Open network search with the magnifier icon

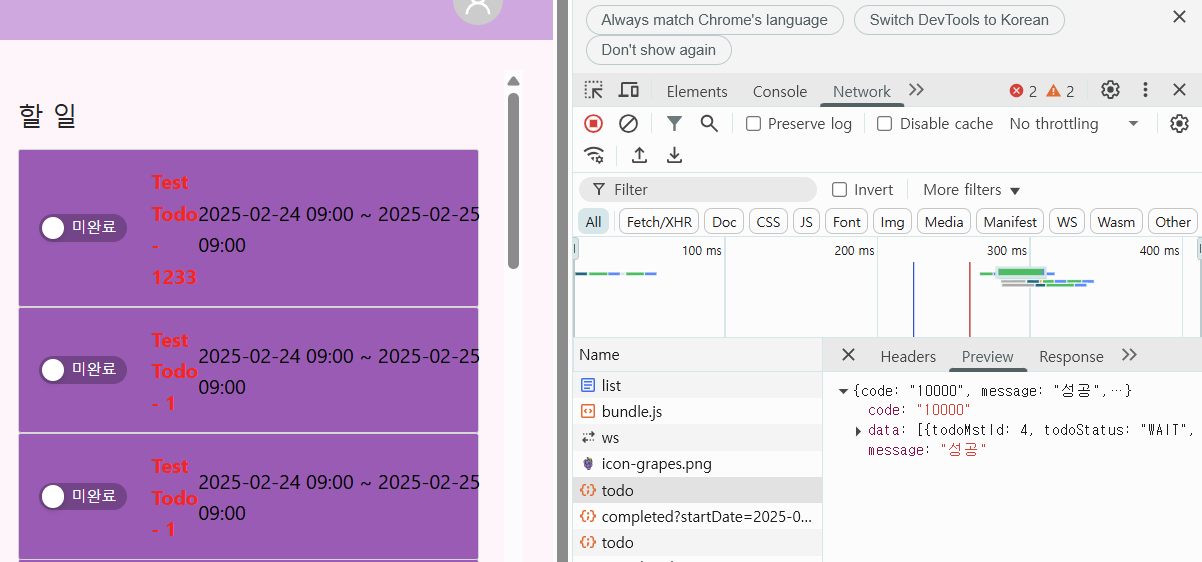coord(709,123)
